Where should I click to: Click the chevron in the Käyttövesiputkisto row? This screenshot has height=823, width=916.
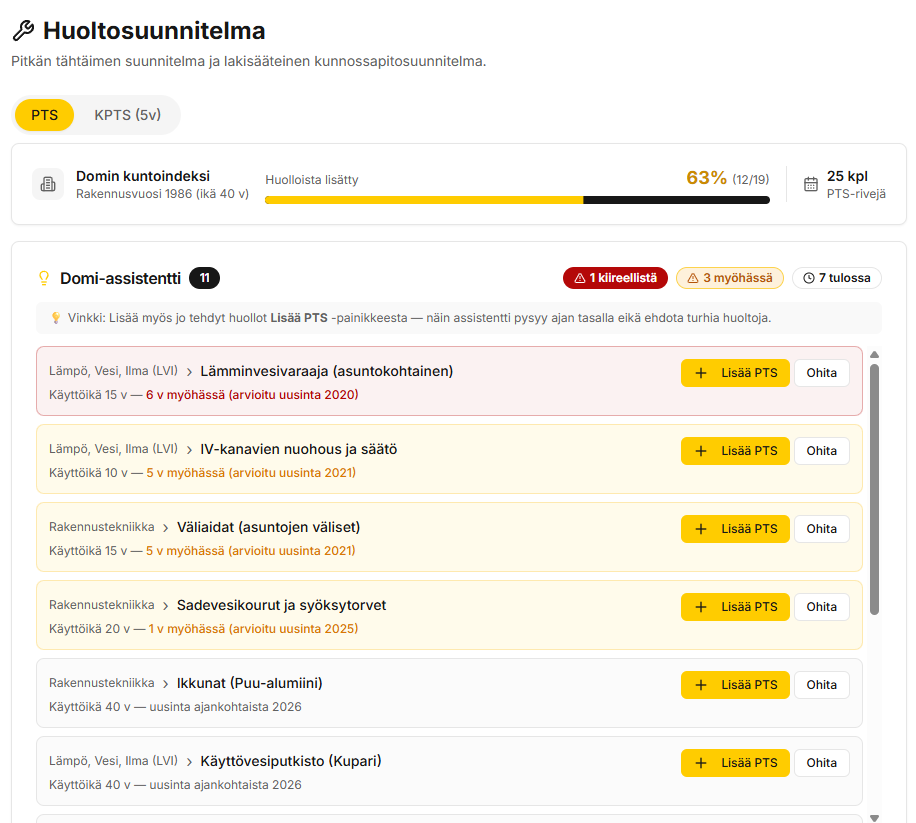pyautogui.click(x=189, y=762)
